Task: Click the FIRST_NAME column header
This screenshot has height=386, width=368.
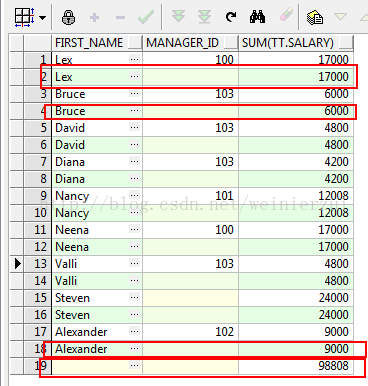Action: click(97, 43)
